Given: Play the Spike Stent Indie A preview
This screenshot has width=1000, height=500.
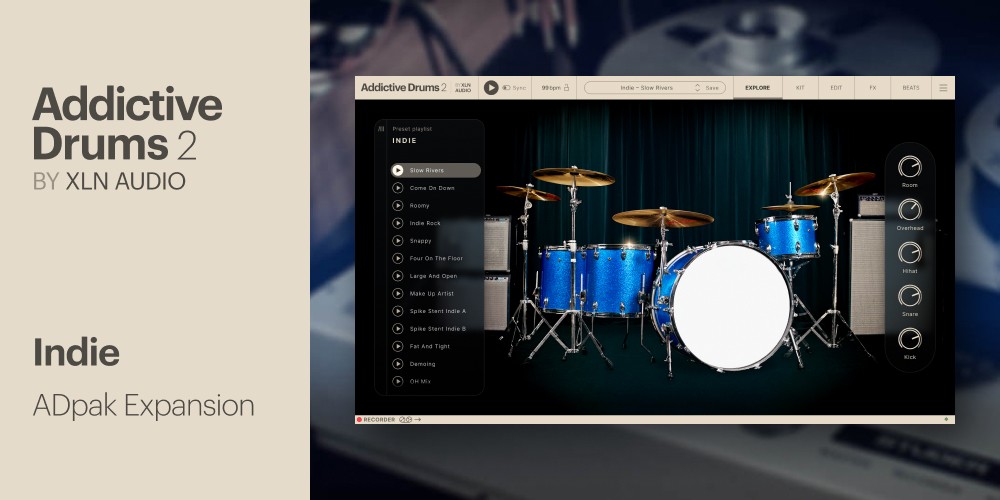Looking at the screenshot, I should click(x=397, y=311).
